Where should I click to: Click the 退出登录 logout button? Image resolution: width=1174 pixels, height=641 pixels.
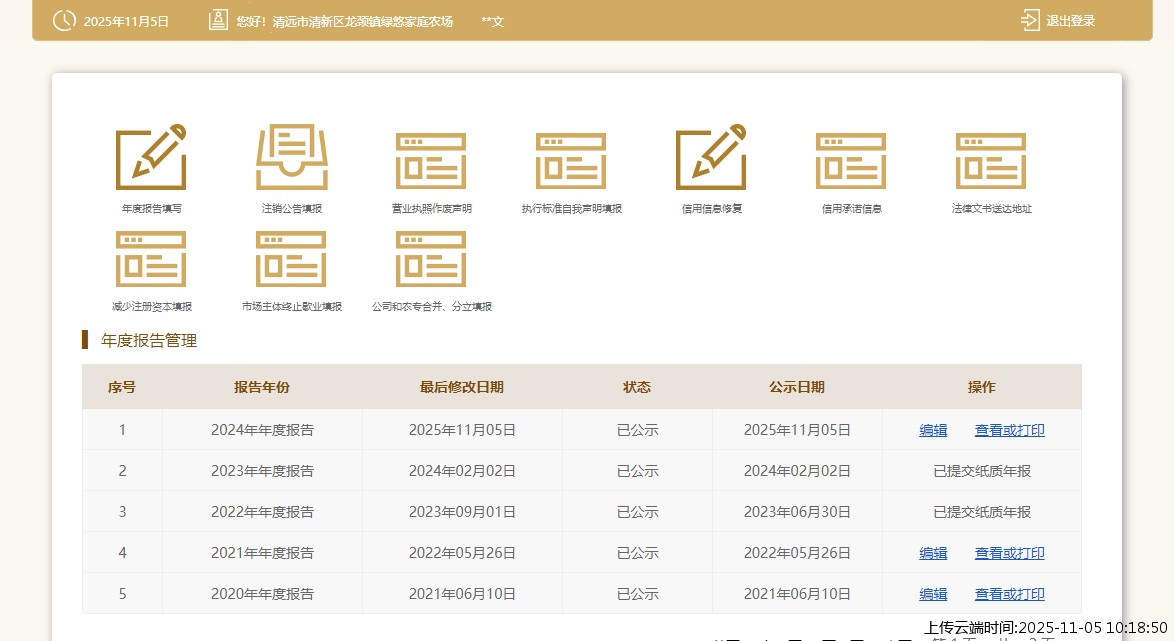[1058, 21]
